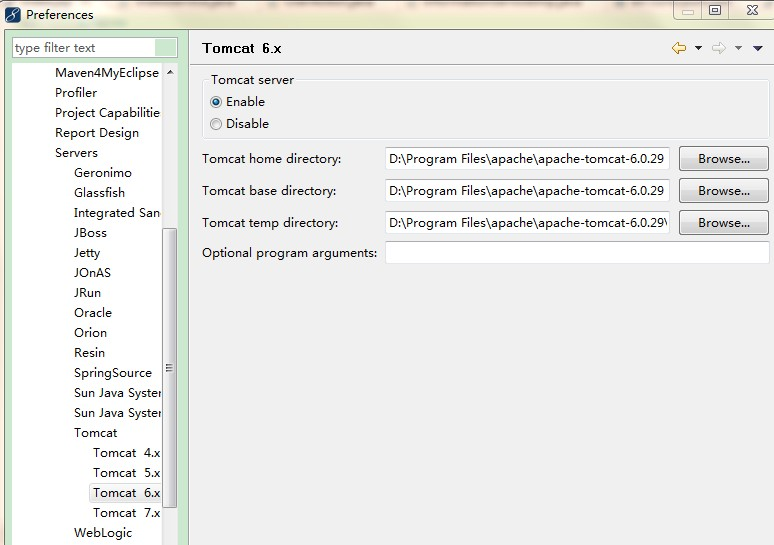Viewport: 774px width, 545px height.
Task: Select Tomcat 5.x in the tree
Action: (126, 473)
